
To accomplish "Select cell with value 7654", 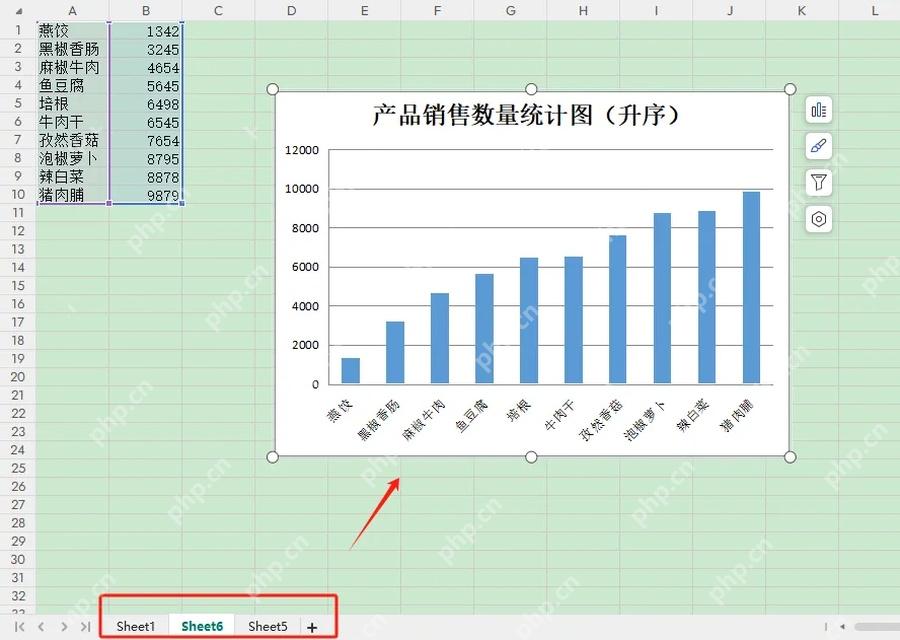I will pos(146,140).
